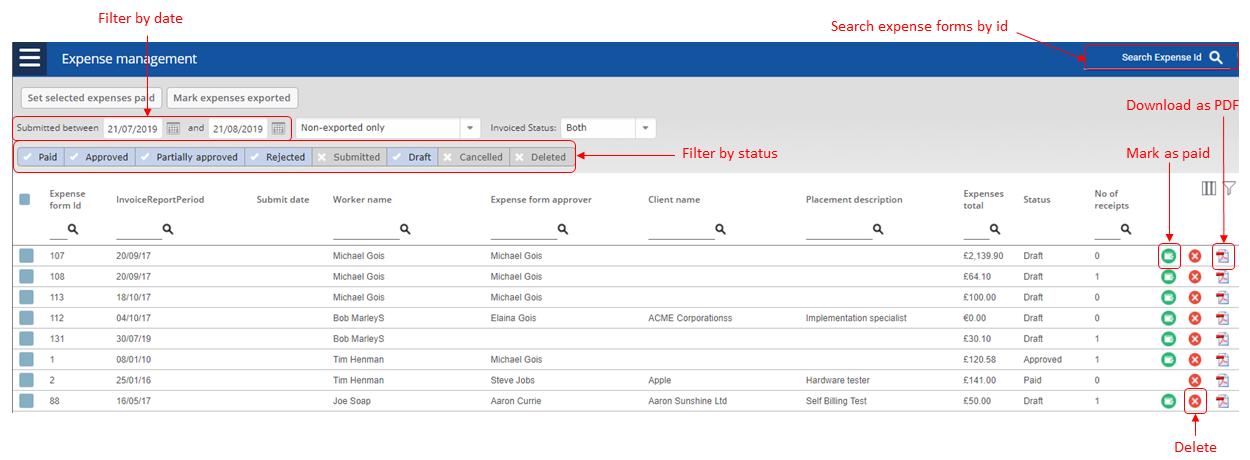Mark Tim Henman's expense form 1 as paid
This screenshot has height=460, width=1250.
click(1168, 360)
